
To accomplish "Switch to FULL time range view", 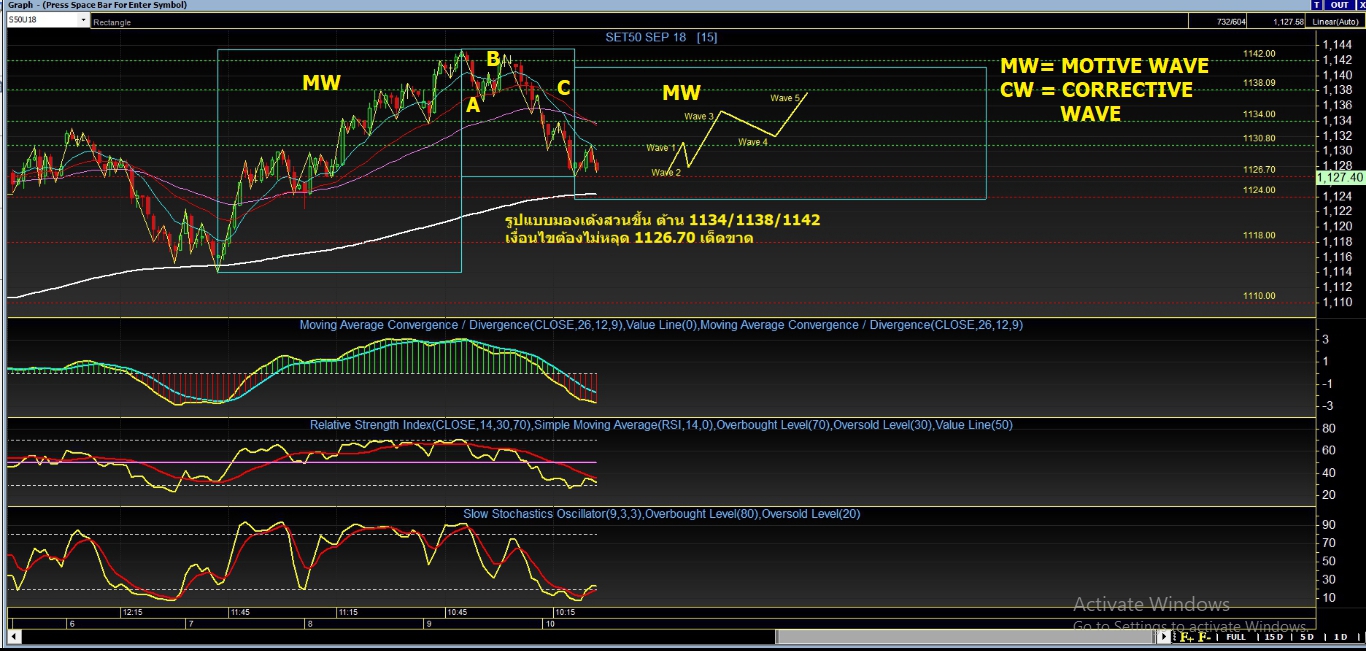I will point(1236,637).
